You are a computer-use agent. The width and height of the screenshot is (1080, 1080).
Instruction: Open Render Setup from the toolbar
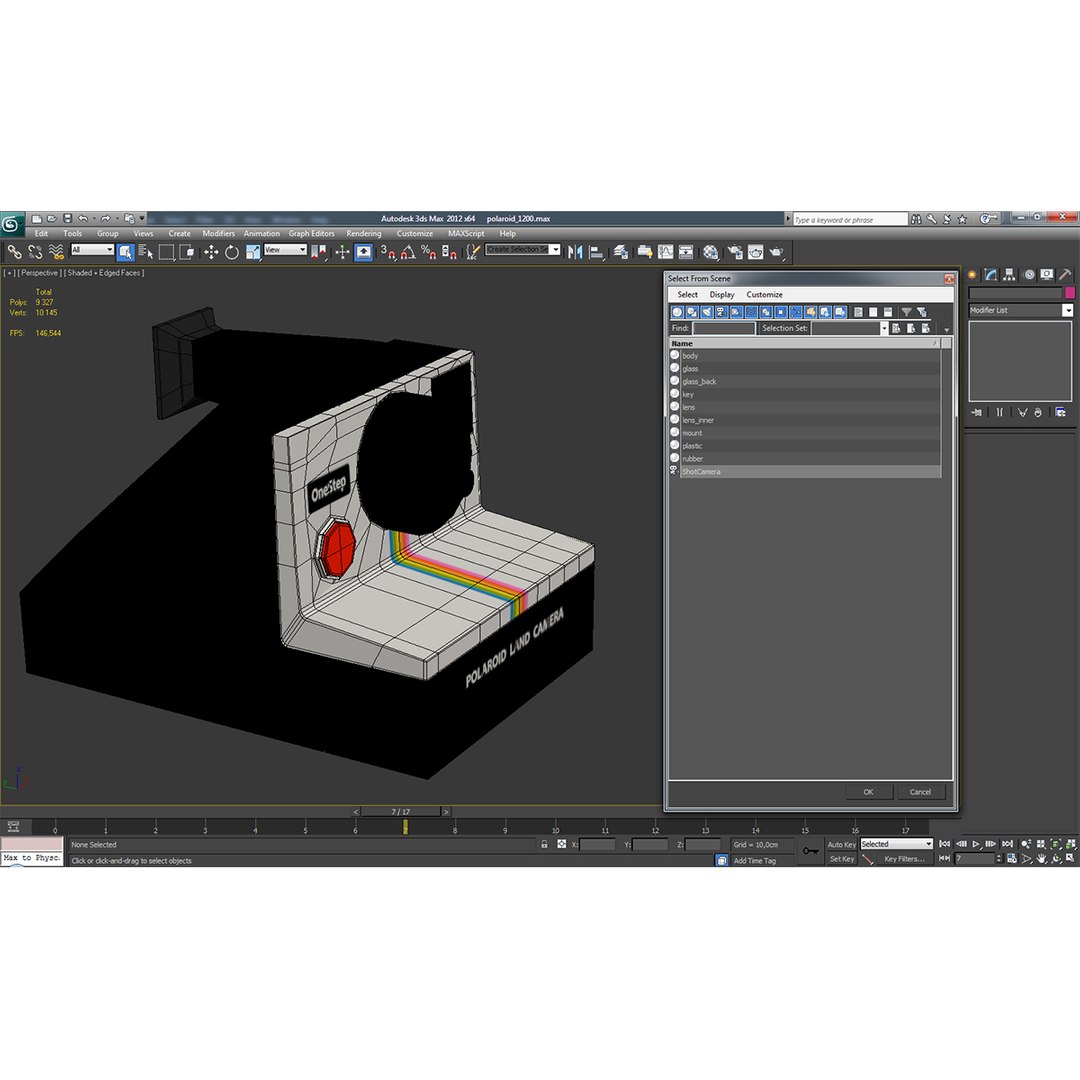coord(735,252)
